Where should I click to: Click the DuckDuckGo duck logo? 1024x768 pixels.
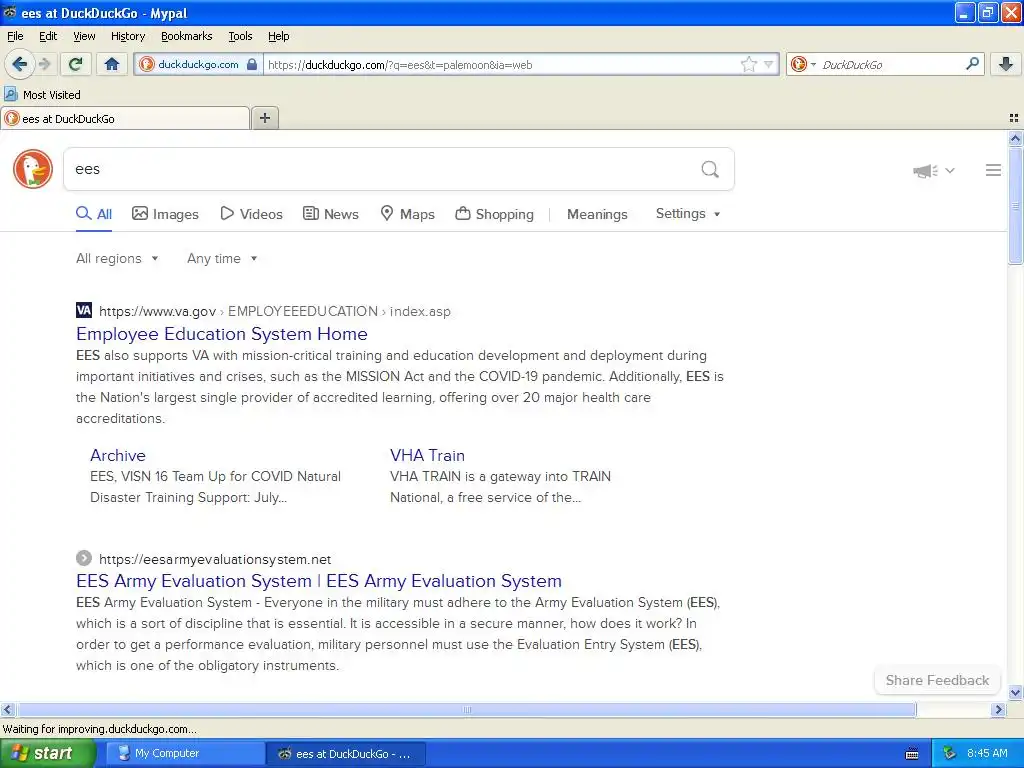click(33, 169)
